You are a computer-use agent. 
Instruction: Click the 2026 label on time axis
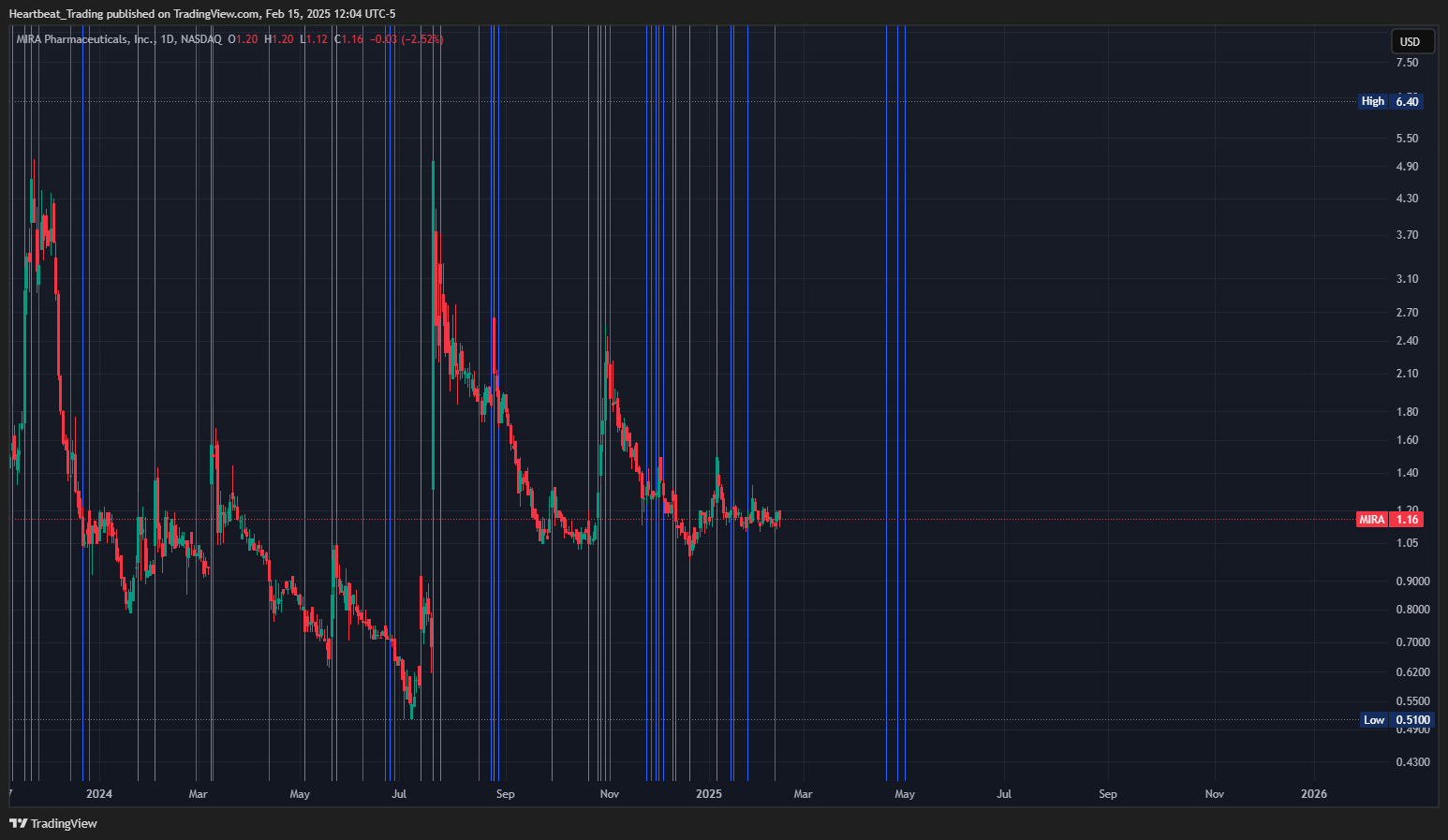tap(1314, 794)
